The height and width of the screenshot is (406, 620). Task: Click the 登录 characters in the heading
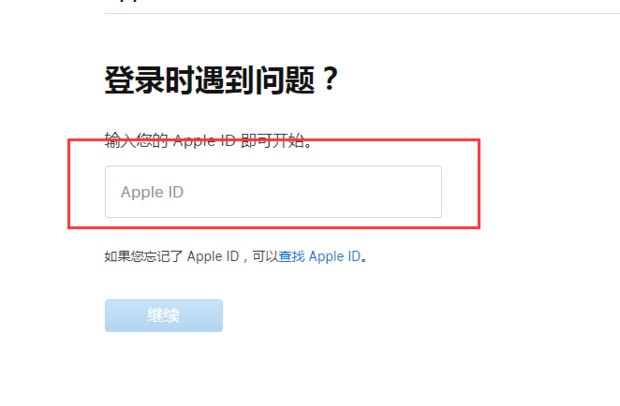pyautogui.click(x=134, y=80)
